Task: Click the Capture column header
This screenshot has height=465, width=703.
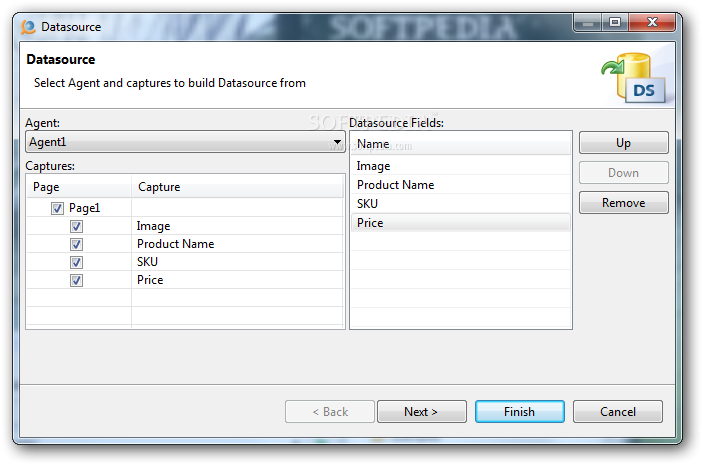Action: (237, 187)
